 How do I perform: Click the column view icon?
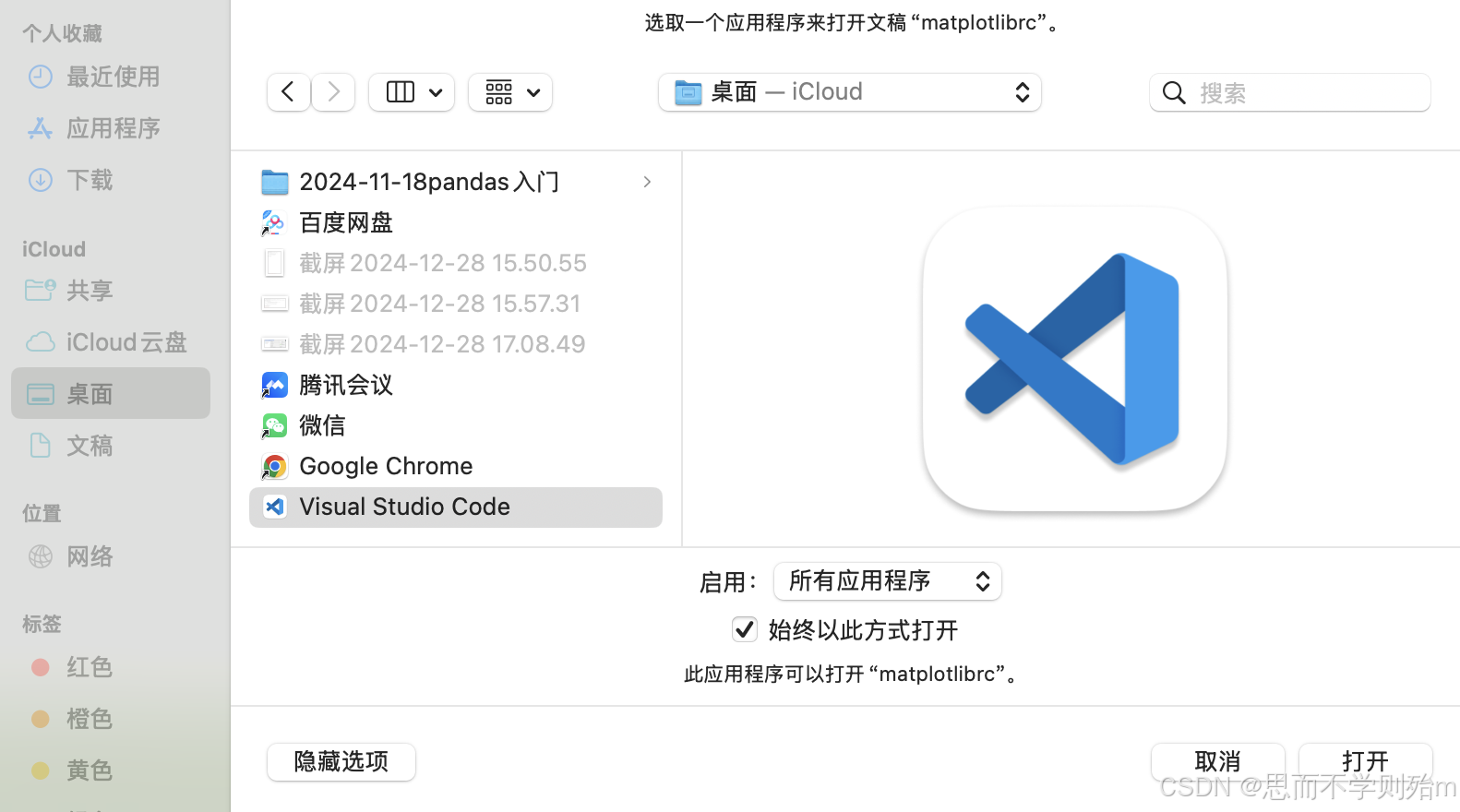[400, 92]
